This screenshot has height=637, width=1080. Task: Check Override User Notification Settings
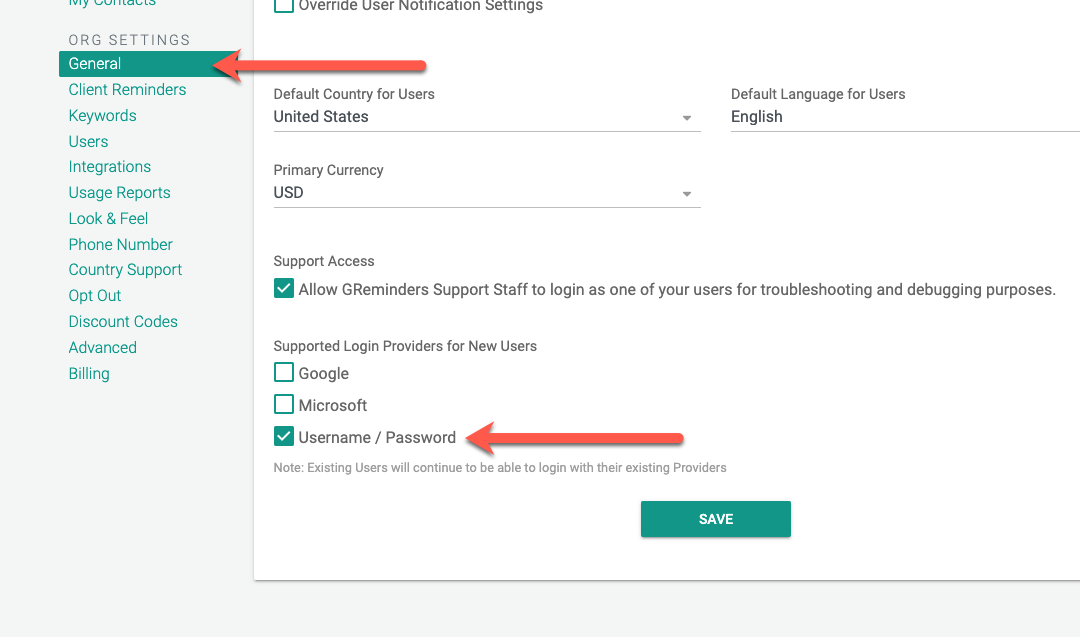(283, 5)
